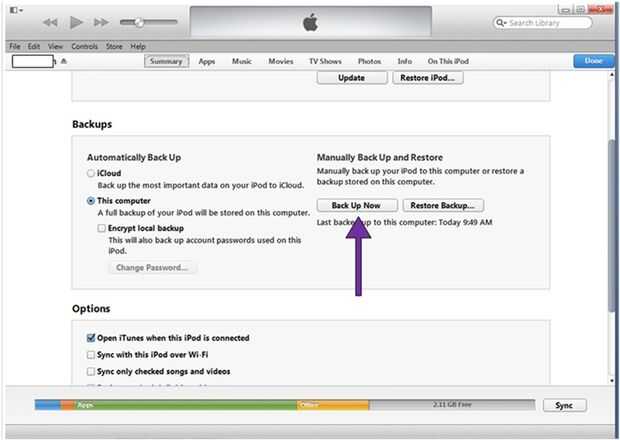Screen dimensions: 620x440
Task: Switch to the Photos tab
Action: 369,61
